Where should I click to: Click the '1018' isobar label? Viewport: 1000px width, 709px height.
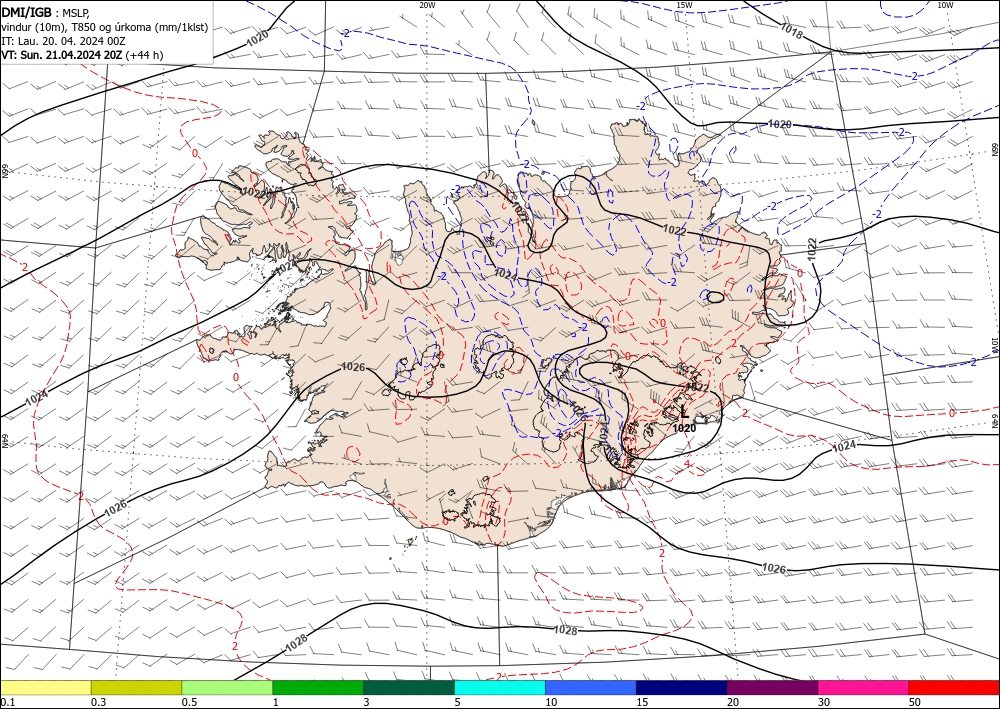pos(791,30)
